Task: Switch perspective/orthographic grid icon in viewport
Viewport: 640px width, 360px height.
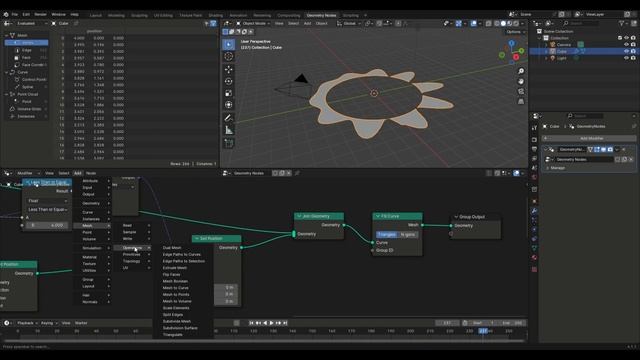Action: point(521,102)
